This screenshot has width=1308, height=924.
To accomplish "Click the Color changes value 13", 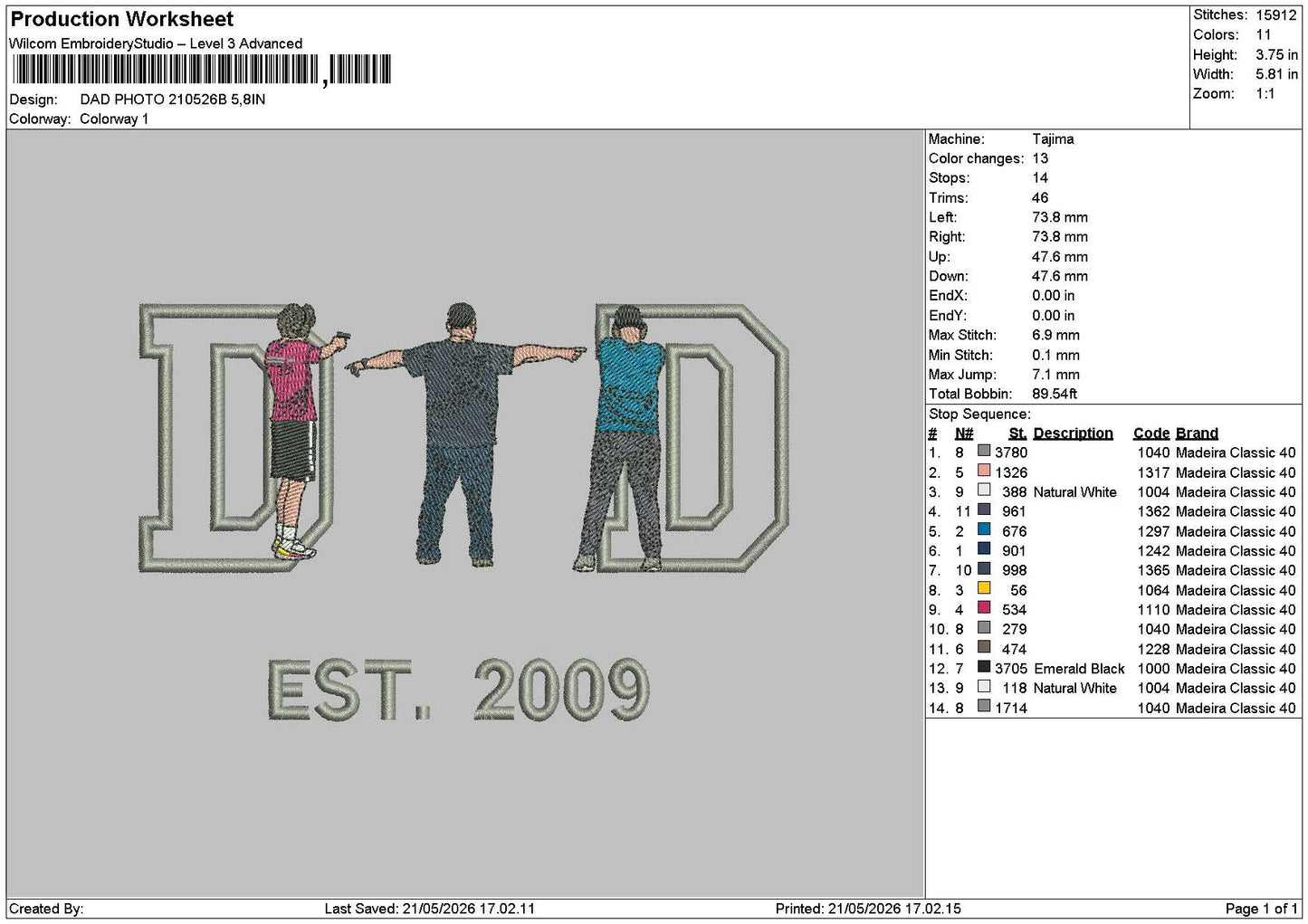I will tap(1040, 158).
